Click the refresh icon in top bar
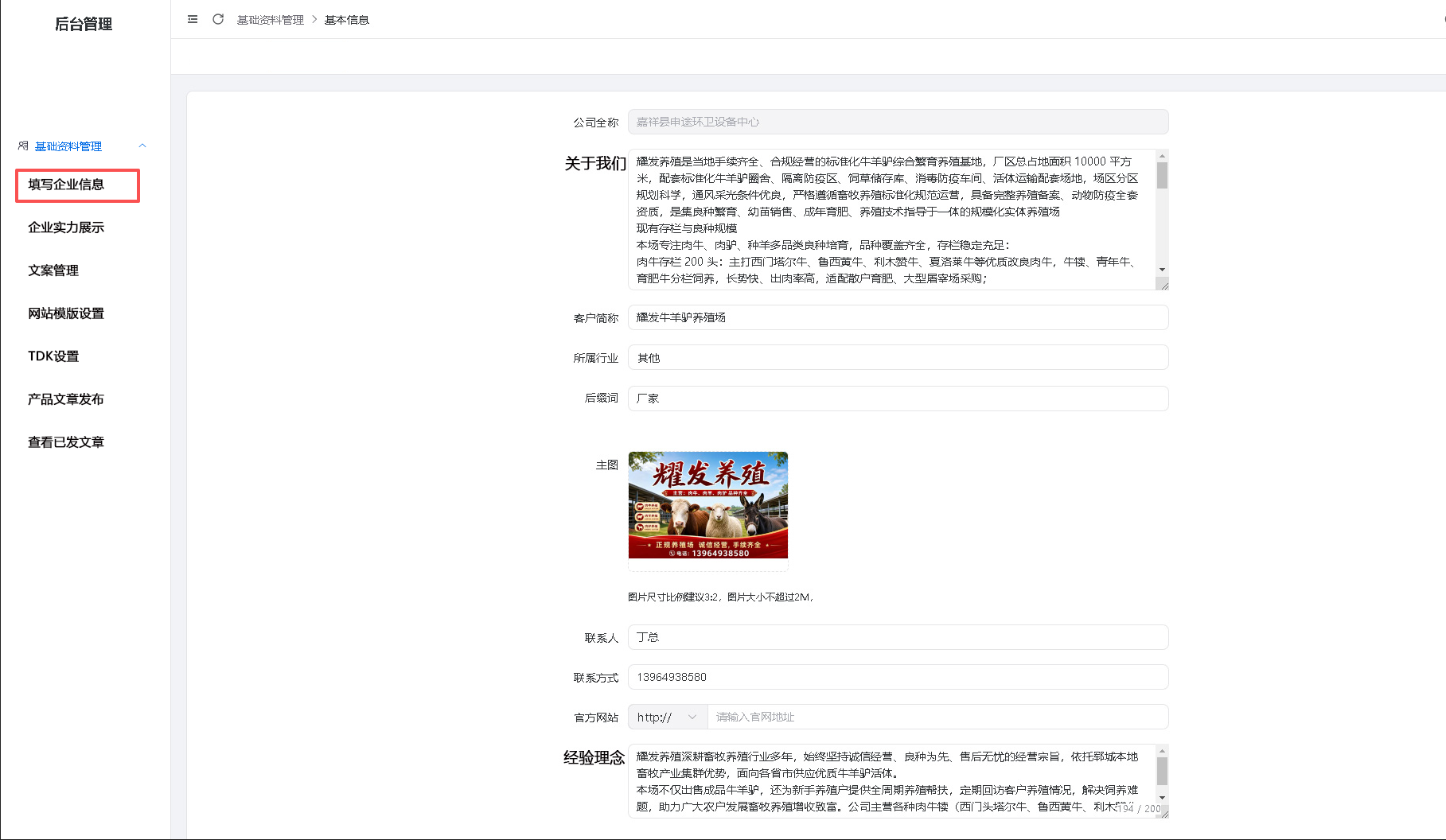This screenshot has width=1446, height=840. [x=218, y=19]
